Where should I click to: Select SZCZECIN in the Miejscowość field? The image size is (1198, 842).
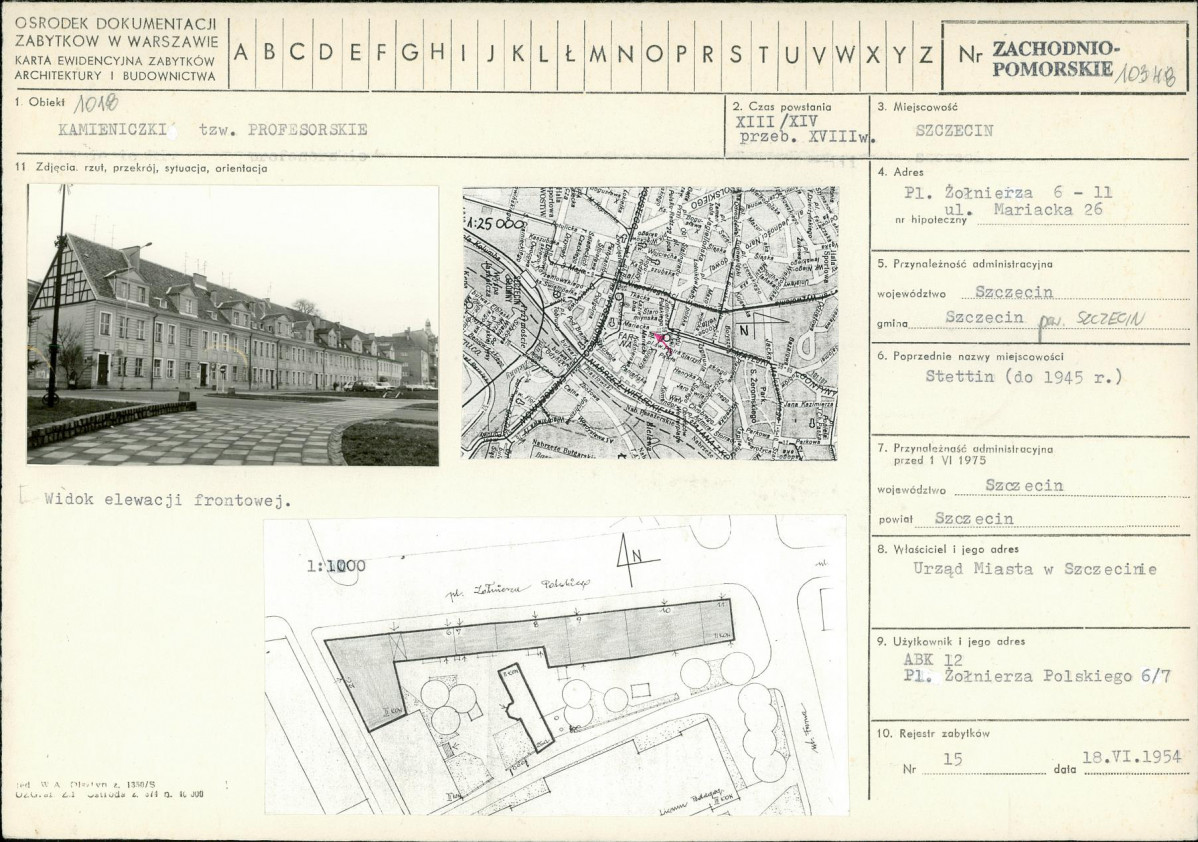tap(954, 130)
